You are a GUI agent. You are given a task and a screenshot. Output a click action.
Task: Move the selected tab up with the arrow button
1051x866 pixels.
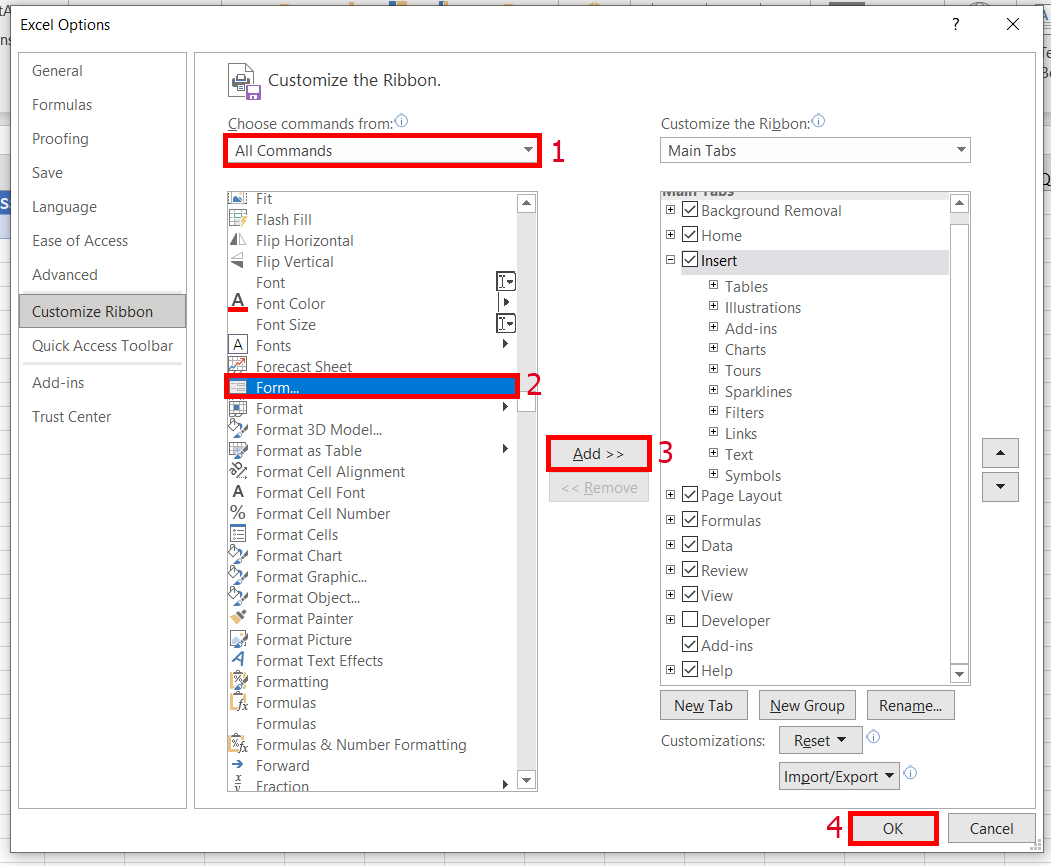click(x=1000, y=452)
